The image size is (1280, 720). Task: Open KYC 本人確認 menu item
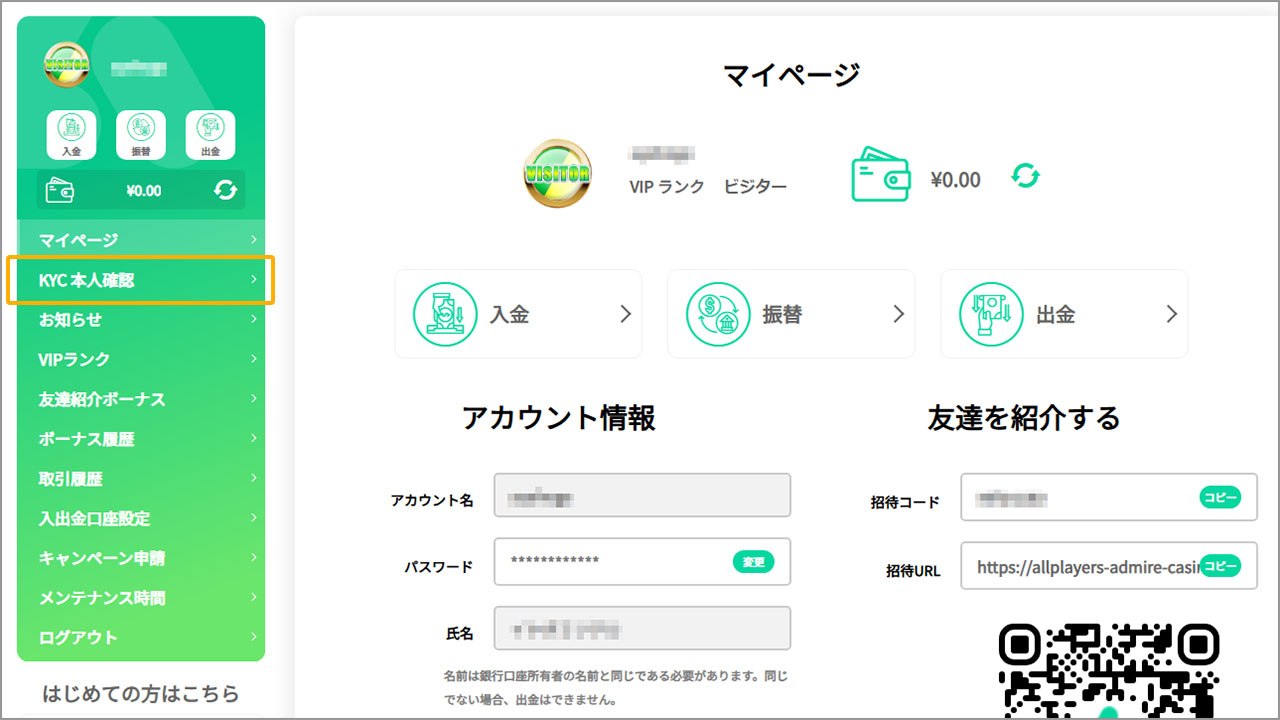click(x=141, y=280)
